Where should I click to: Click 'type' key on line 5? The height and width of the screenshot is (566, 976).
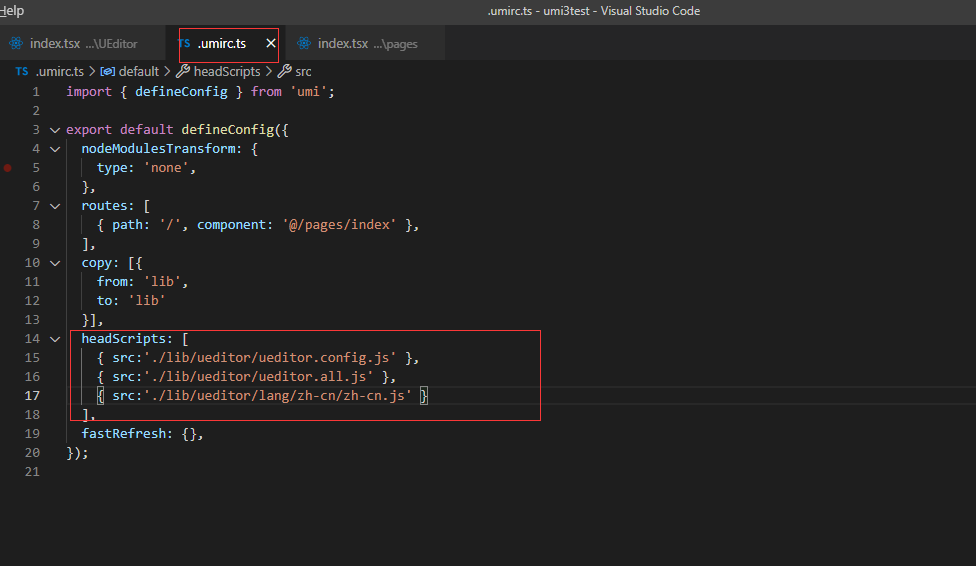[112, 167]
